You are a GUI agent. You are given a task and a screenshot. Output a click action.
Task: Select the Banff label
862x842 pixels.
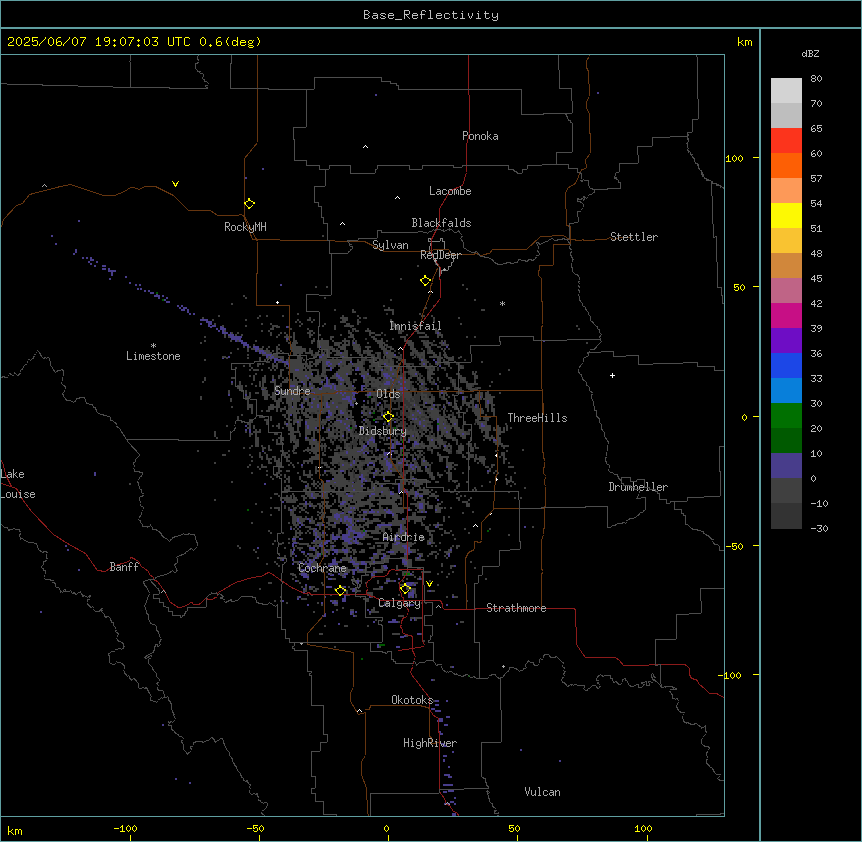[124, 567]
